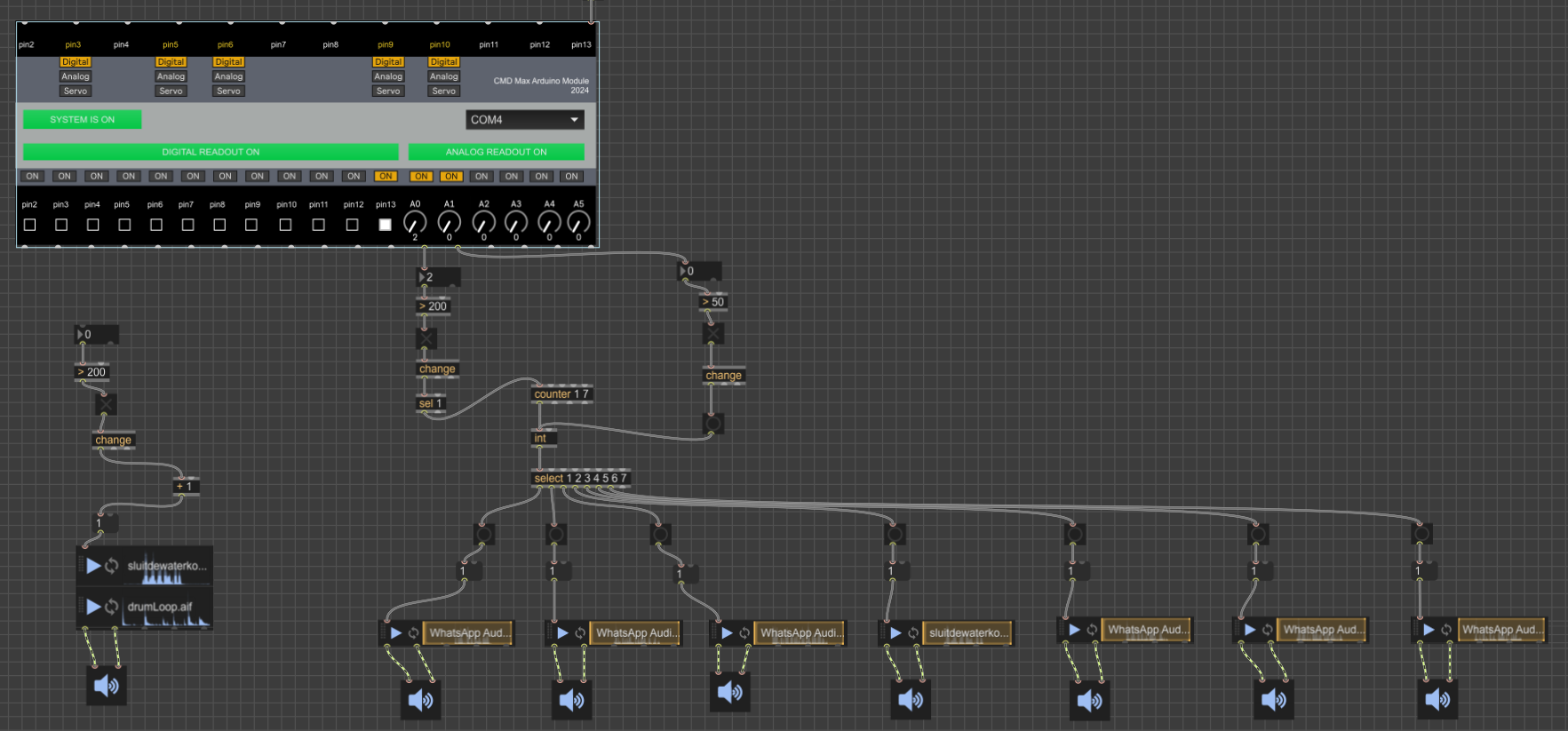This screenshot has height=731, width=1568.
Task: Play the sluitdewaterko clip stacked above drumLoop.aif
Action: point(93,566)
